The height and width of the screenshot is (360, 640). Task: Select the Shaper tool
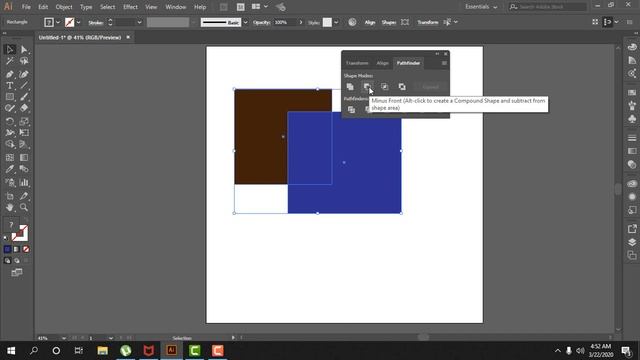click(10, 109)
